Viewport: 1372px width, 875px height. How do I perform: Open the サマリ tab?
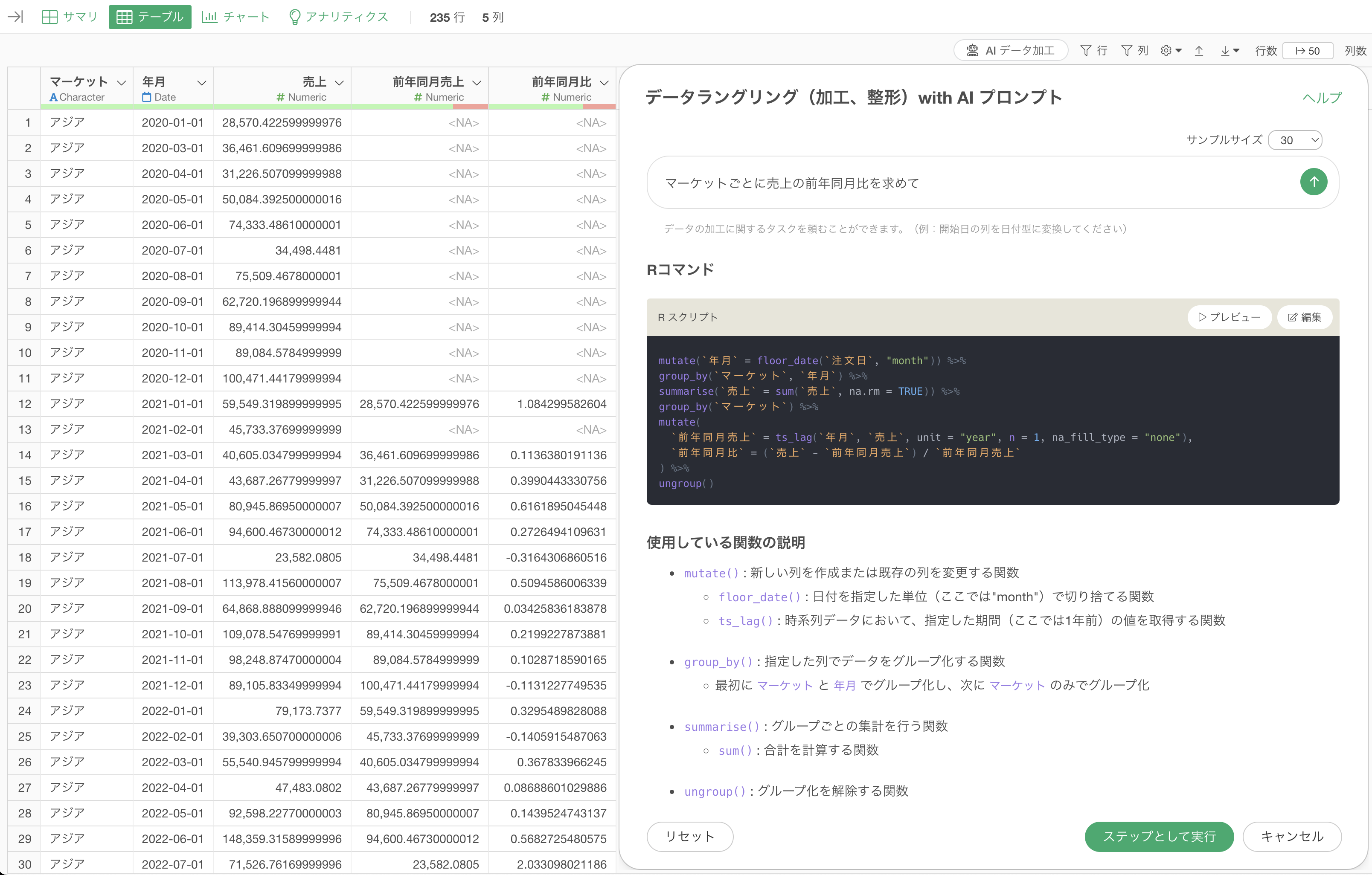click(70, 17)
